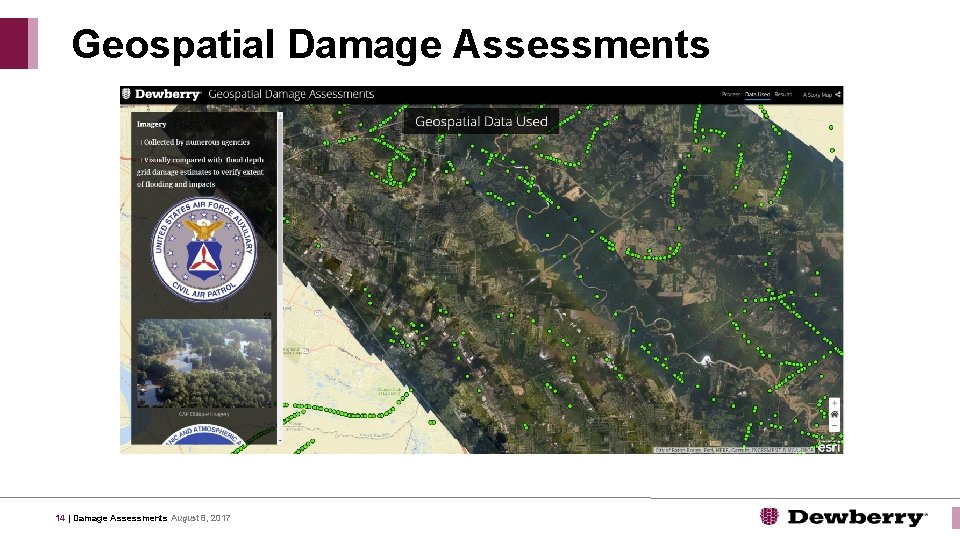Click the CAP Oblique Imagery caption
Viewport: 960px width, 540px height.
[x=204, y=414]
